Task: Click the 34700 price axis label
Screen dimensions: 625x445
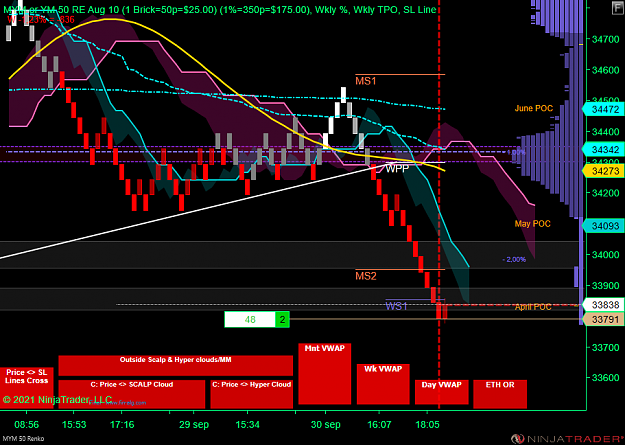Action: coord(605,39)
